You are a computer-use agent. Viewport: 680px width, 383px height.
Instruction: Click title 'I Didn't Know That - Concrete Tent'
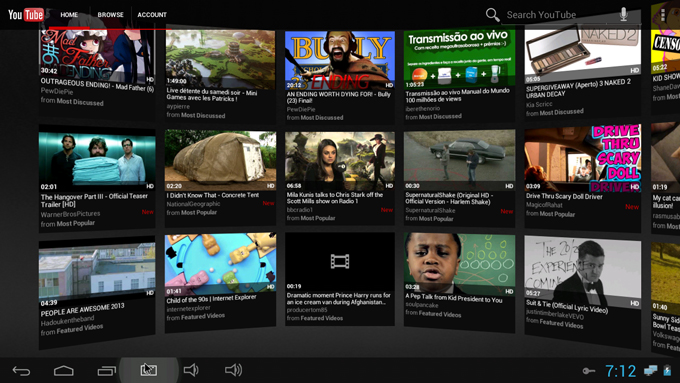[212, 196]
